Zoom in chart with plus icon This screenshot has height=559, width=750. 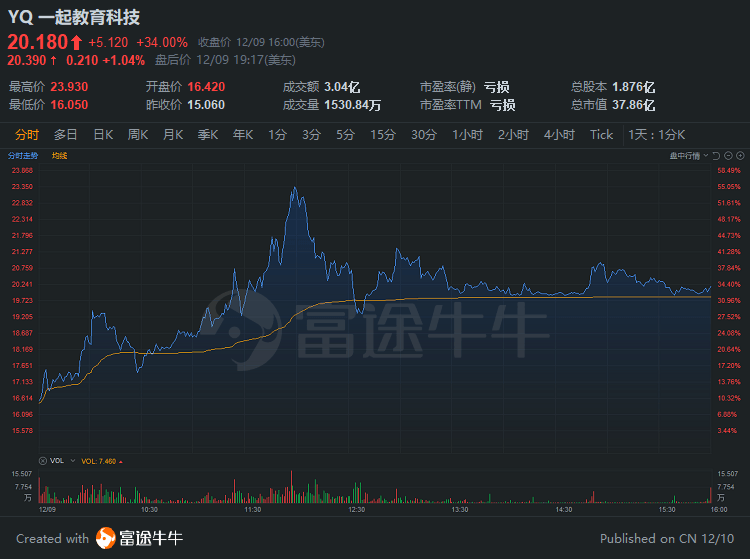[x=740, y=155]
